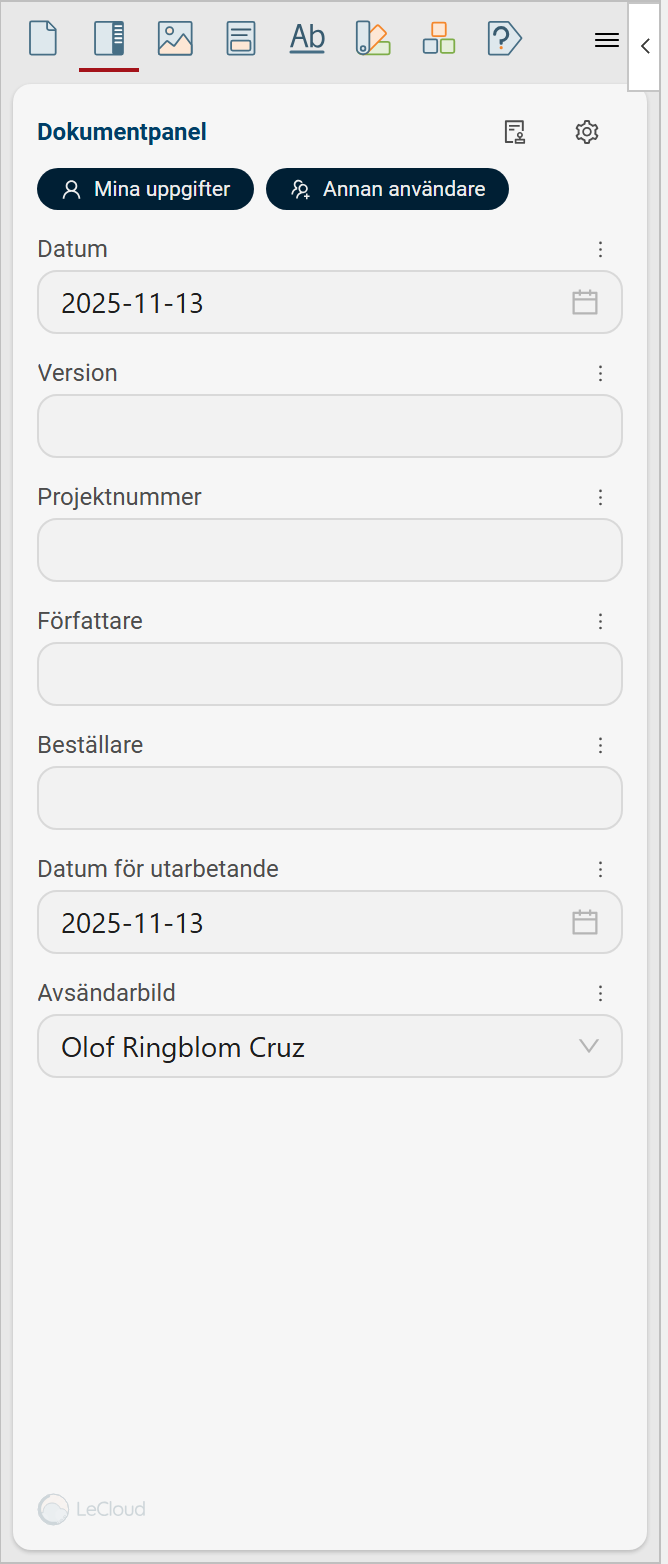Open calendar for Datum för utarbetande
Viewport: 668px width, 1564px height.
pos(585,922)
